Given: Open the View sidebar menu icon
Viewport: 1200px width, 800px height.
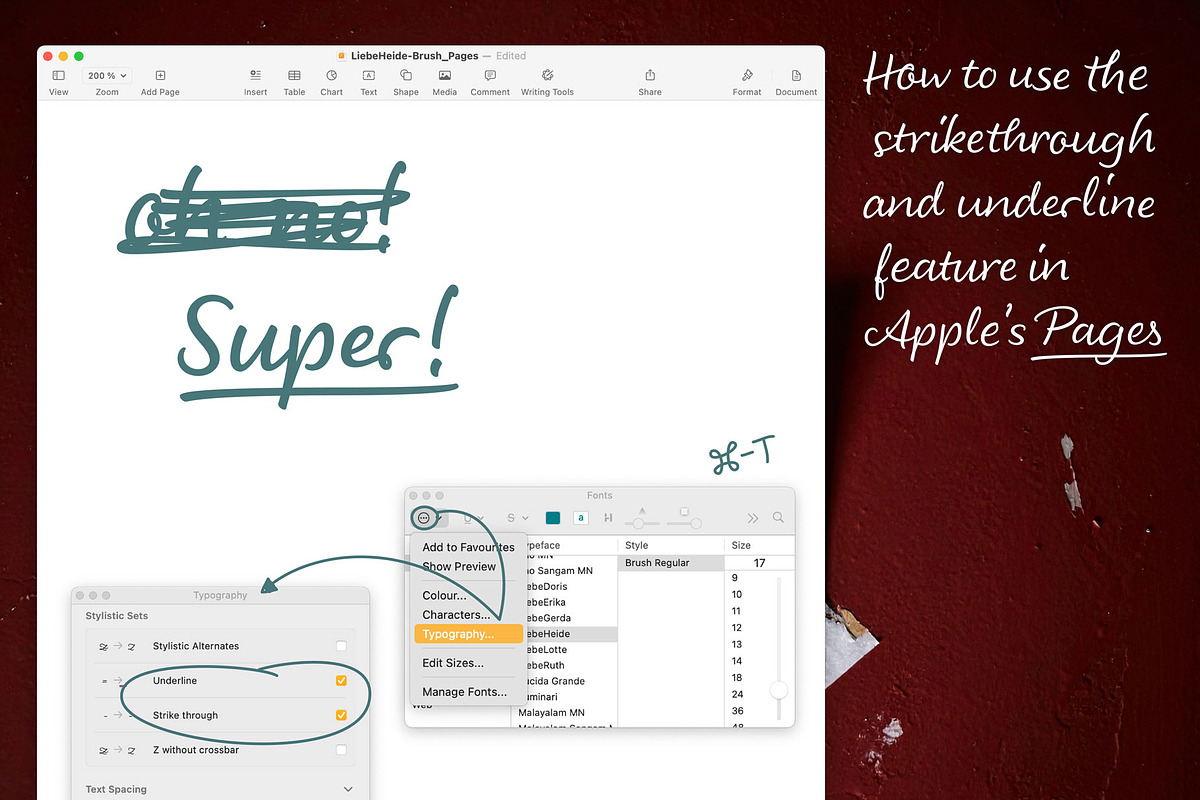Looking at the screenshot, I should 58,75.
